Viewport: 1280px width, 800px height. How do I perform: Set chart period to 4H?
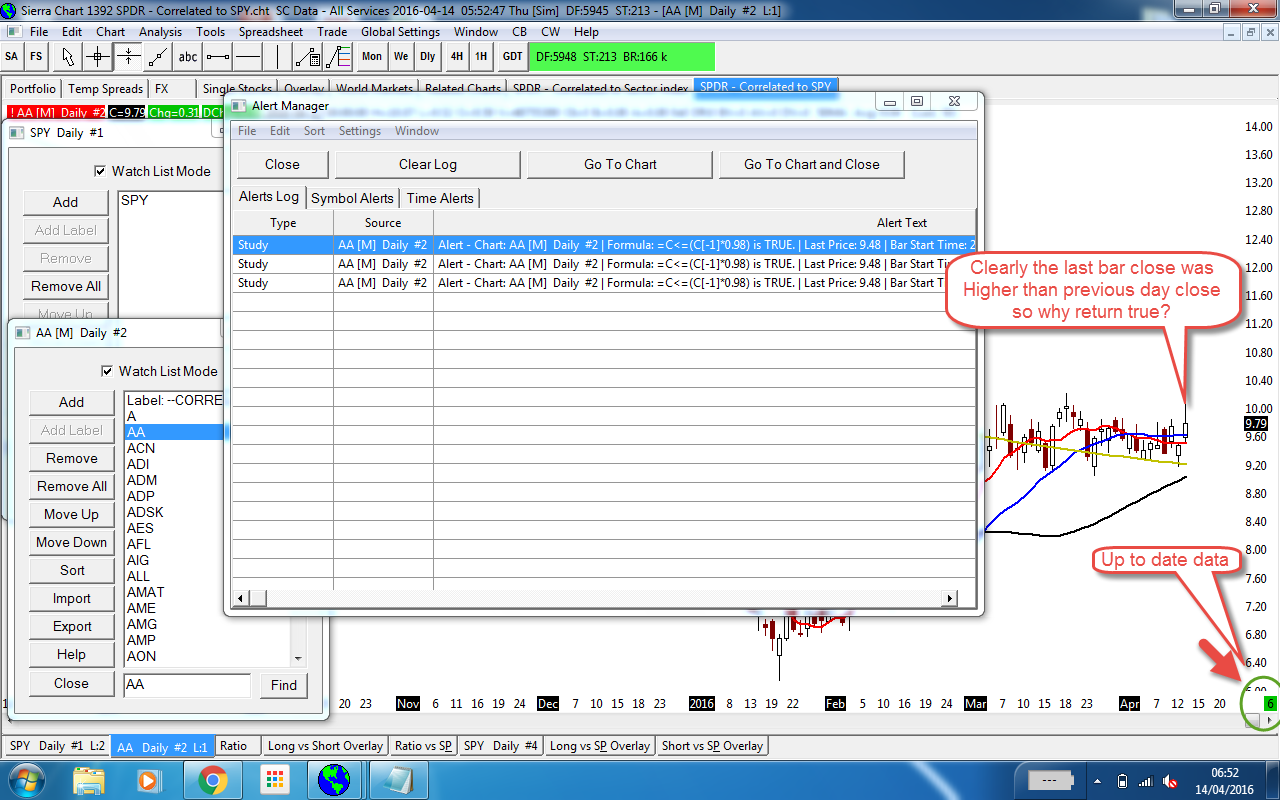[457, 56]
